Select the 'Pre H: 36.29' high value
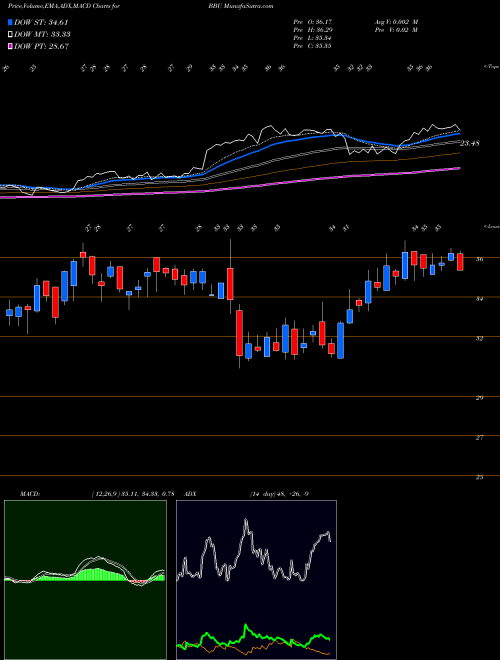 point(312,30)
